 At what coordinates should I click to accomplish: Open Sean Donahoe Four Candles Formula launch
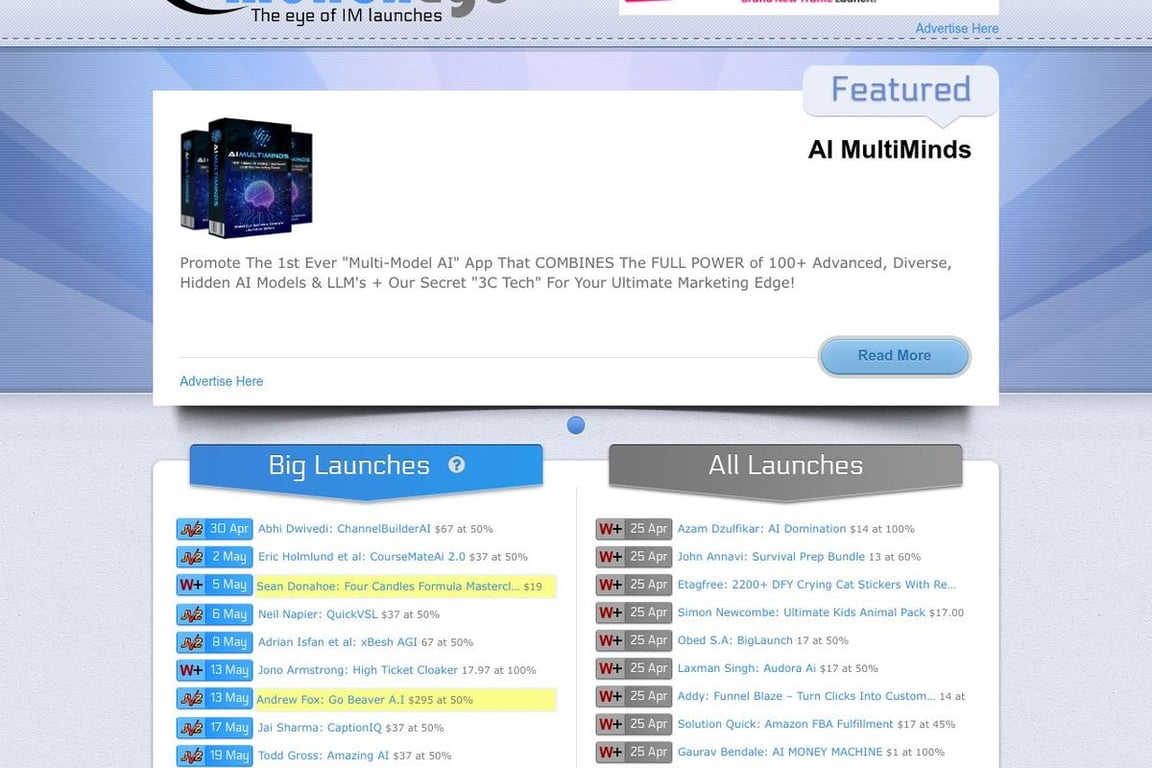pyautogui.click(x=388, y=586)
